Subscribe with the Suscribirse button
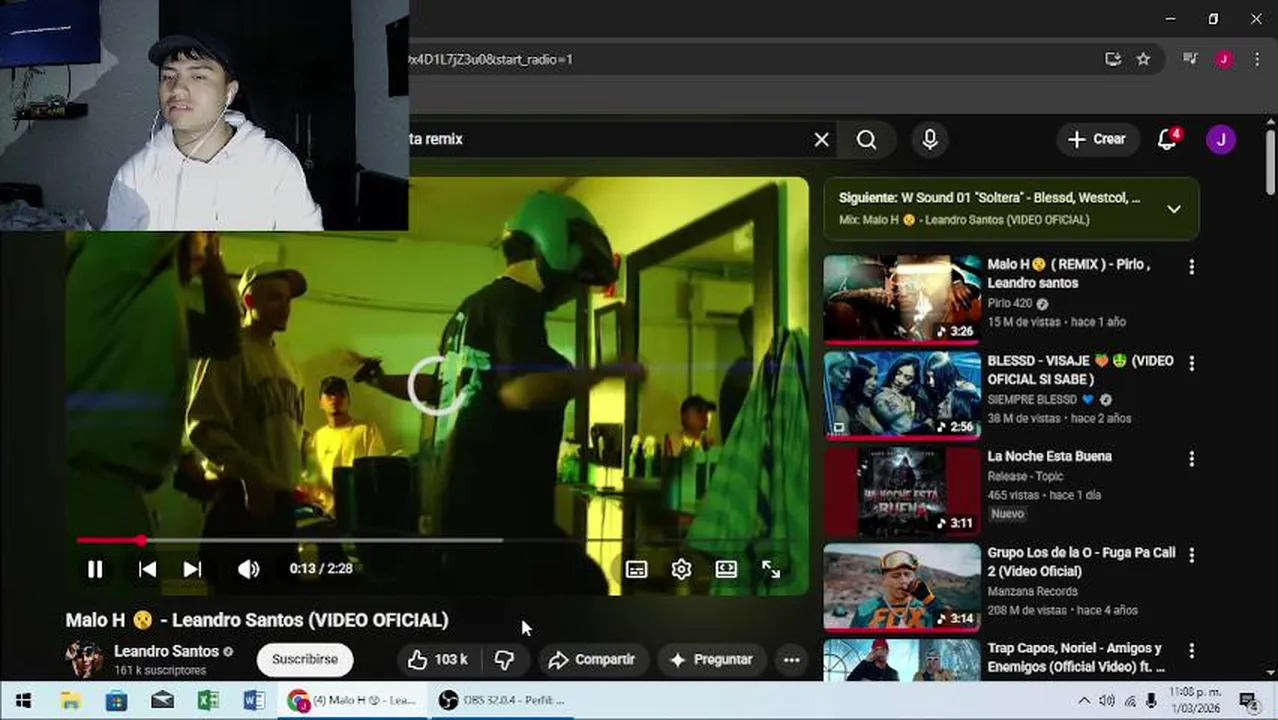Screen dimensions: 1278x720 (x=305, y=660)
